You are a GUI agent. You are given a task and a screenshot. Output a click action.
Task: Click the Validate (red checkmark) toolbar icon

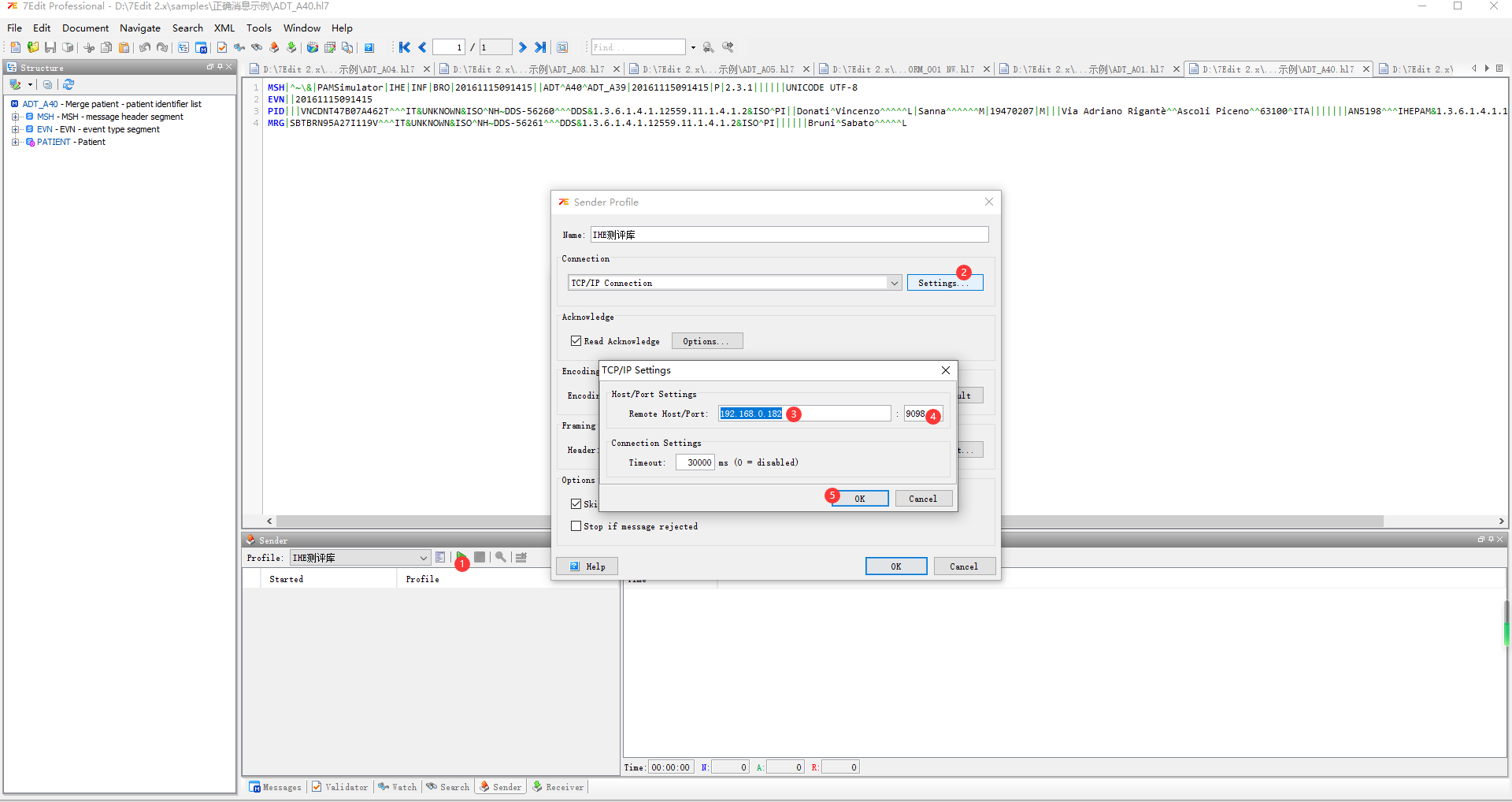pos(222,47)
